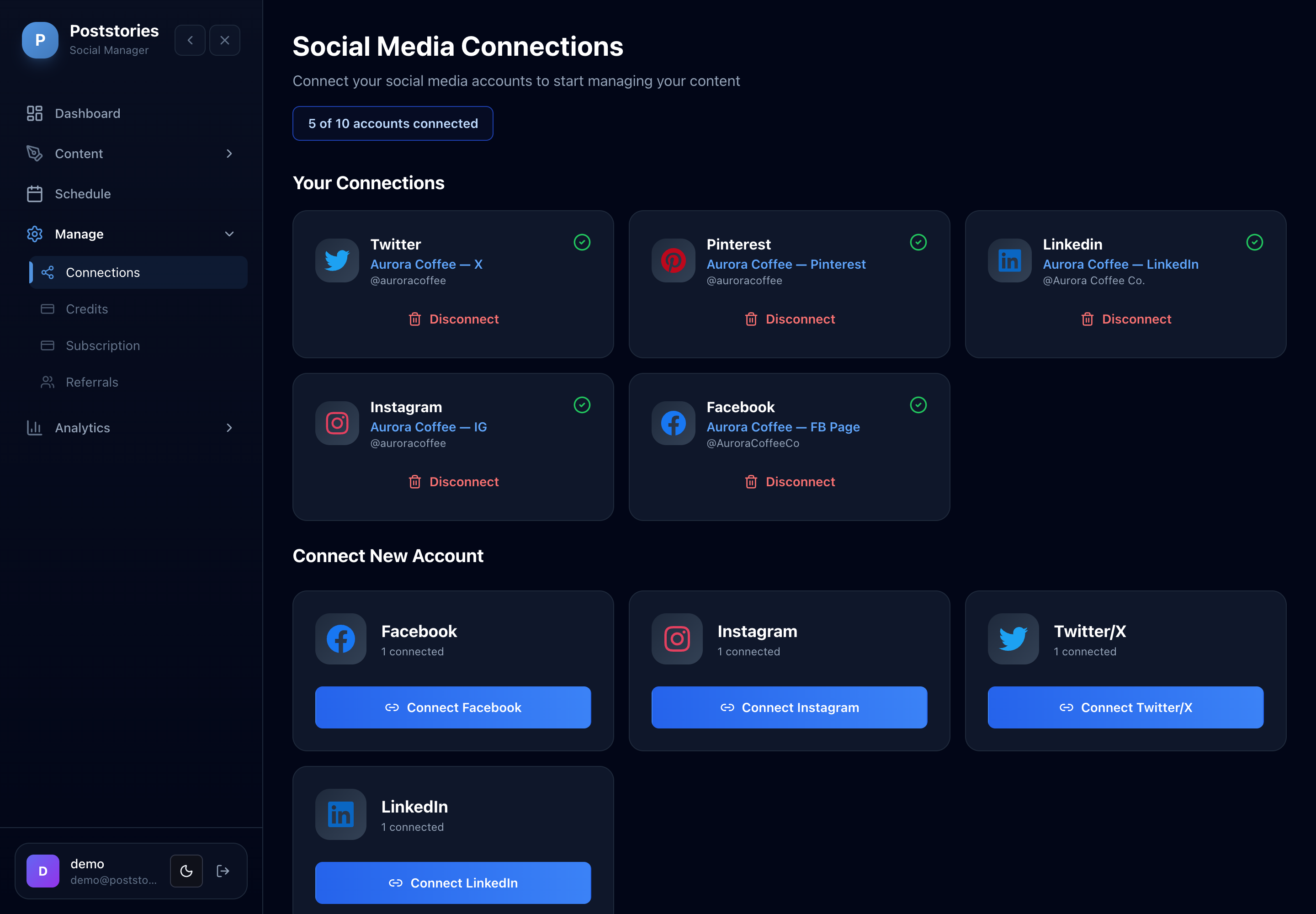Screen dimensions: 1316x914
Task: Go to Schedule
Action: click(x=131, y=194)
